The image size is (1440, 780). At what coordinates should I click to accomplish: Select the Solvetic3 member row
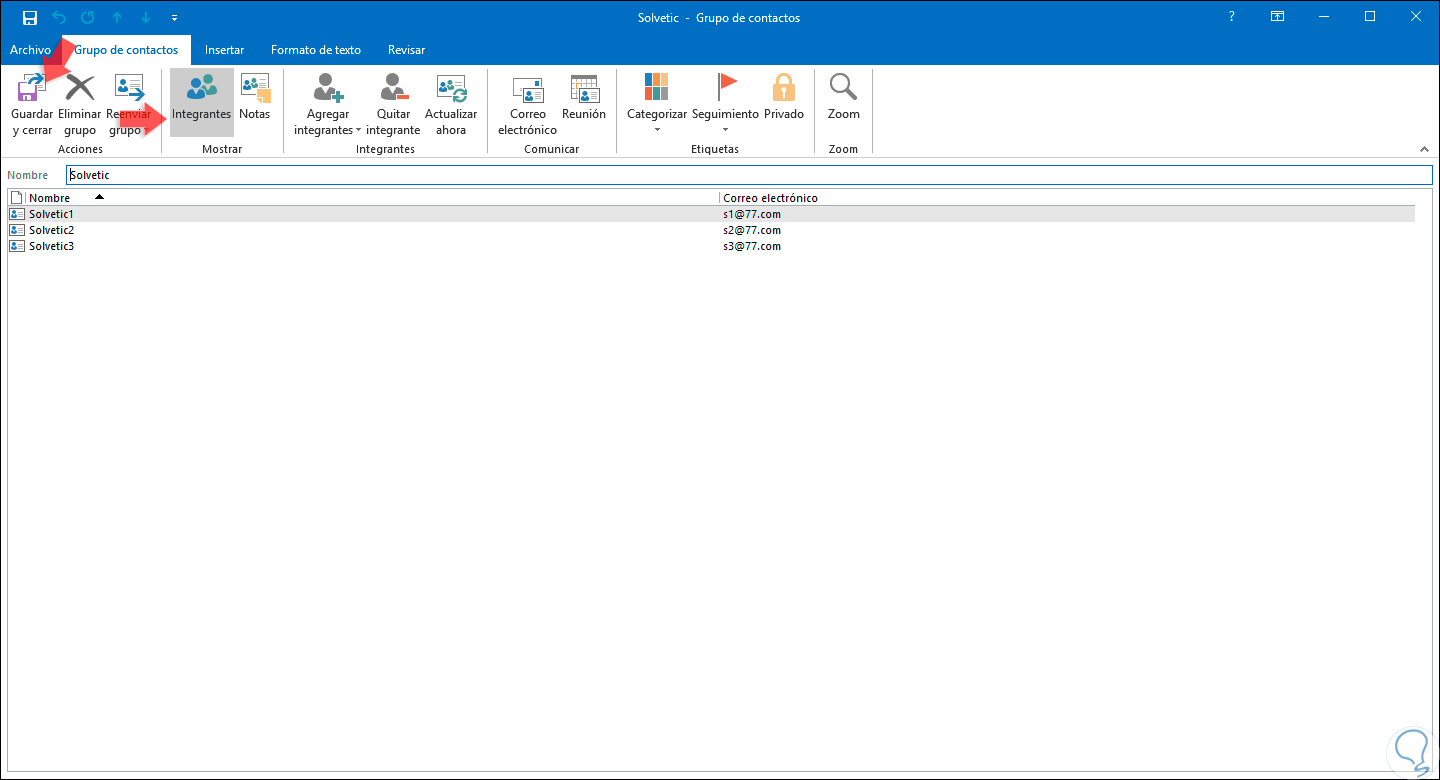coord(711,246)
